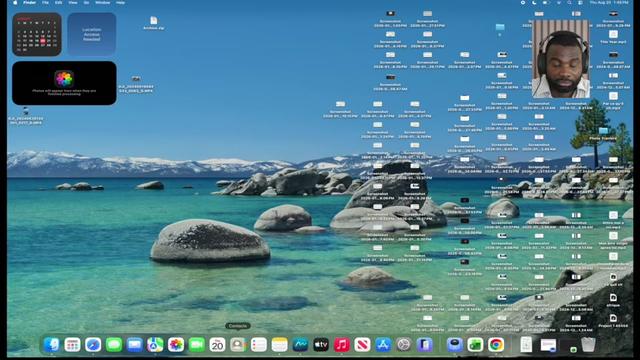Open System Settings from the Dock
This screenshot has width=640, height=360.
tap(404, 345)
